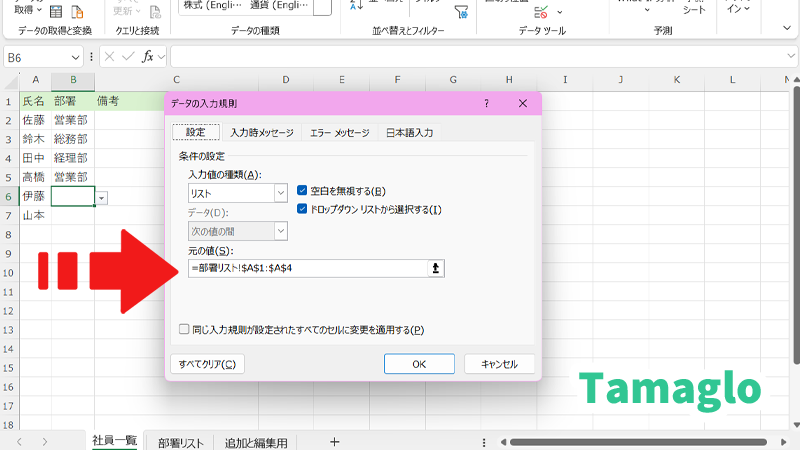Uncheck 空白を無視する checkbox
Image resolution: width=800 pixels, height=450 pixels.
pos(303,191)
